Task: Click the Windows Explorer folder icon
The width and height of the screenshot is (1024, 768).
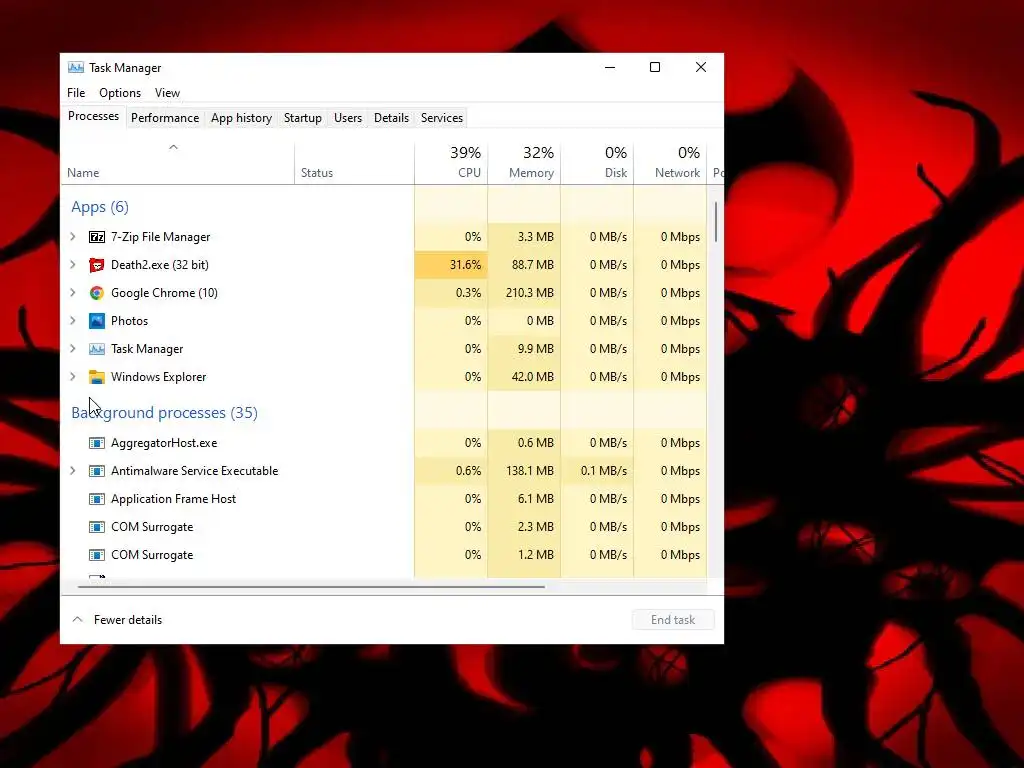Action: coord(97,377)
